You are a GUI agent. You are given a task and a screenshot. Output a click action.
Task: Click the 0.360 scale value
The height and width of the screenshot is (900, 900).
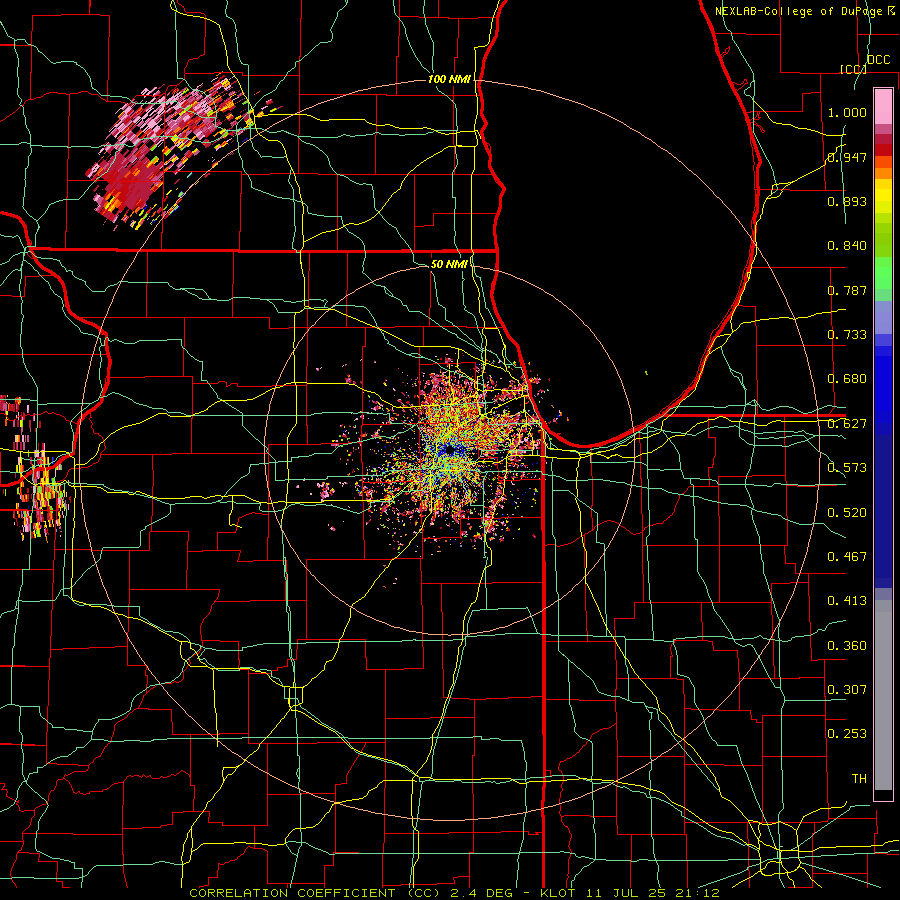847,645
